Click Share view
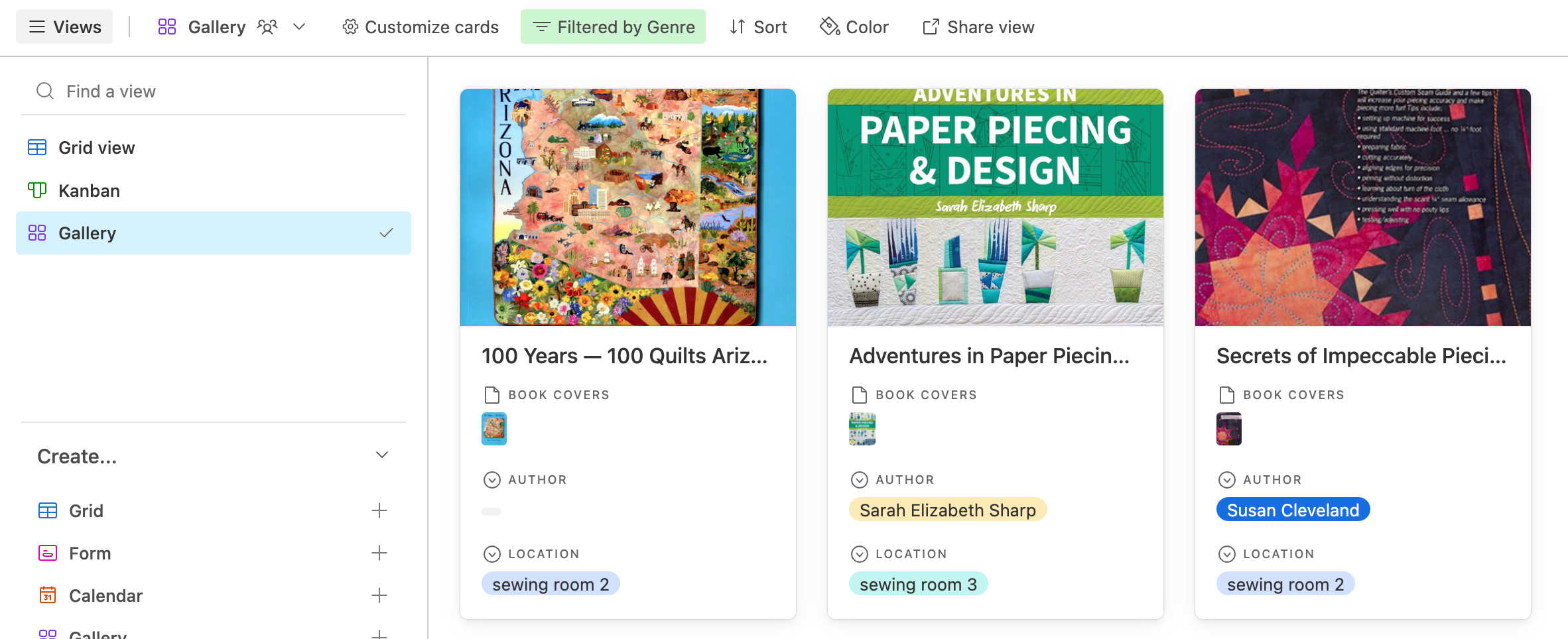The image size is (1568, 639). pyautogui.click(x=978, y=27)
